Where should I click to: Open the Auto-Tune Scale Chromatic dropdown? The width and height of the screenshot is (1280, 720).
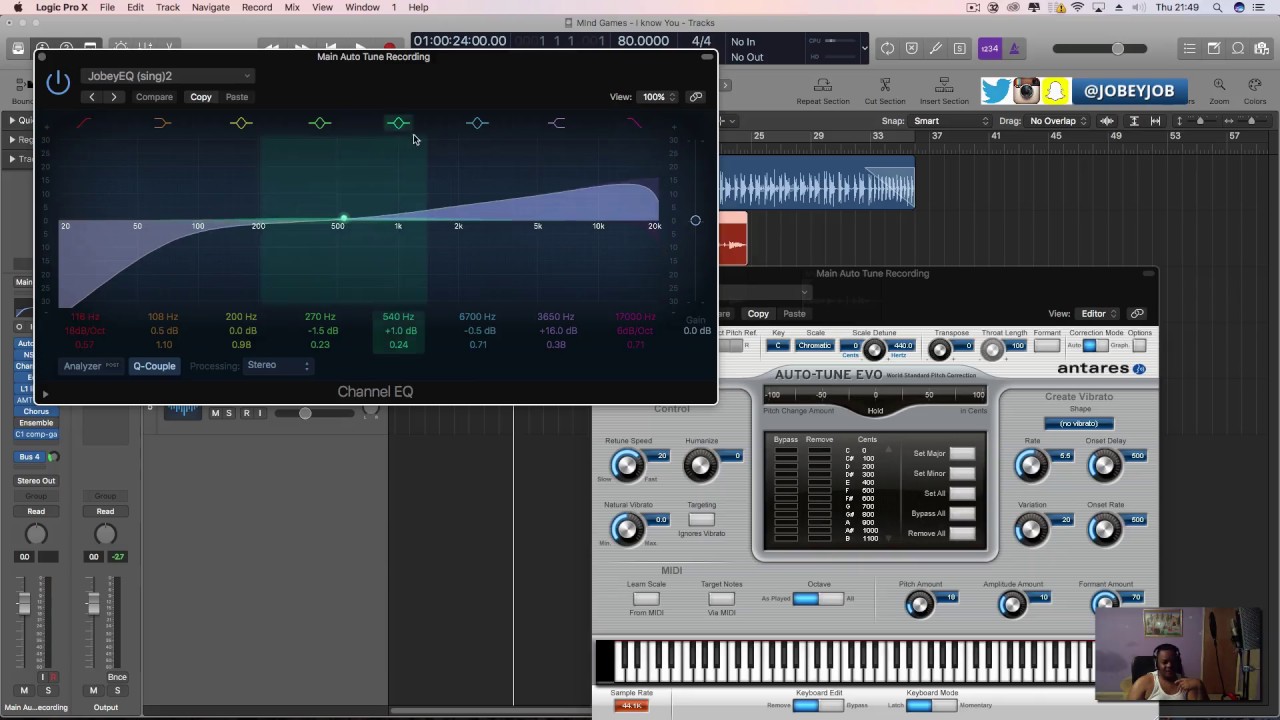[x=814, y=346]
